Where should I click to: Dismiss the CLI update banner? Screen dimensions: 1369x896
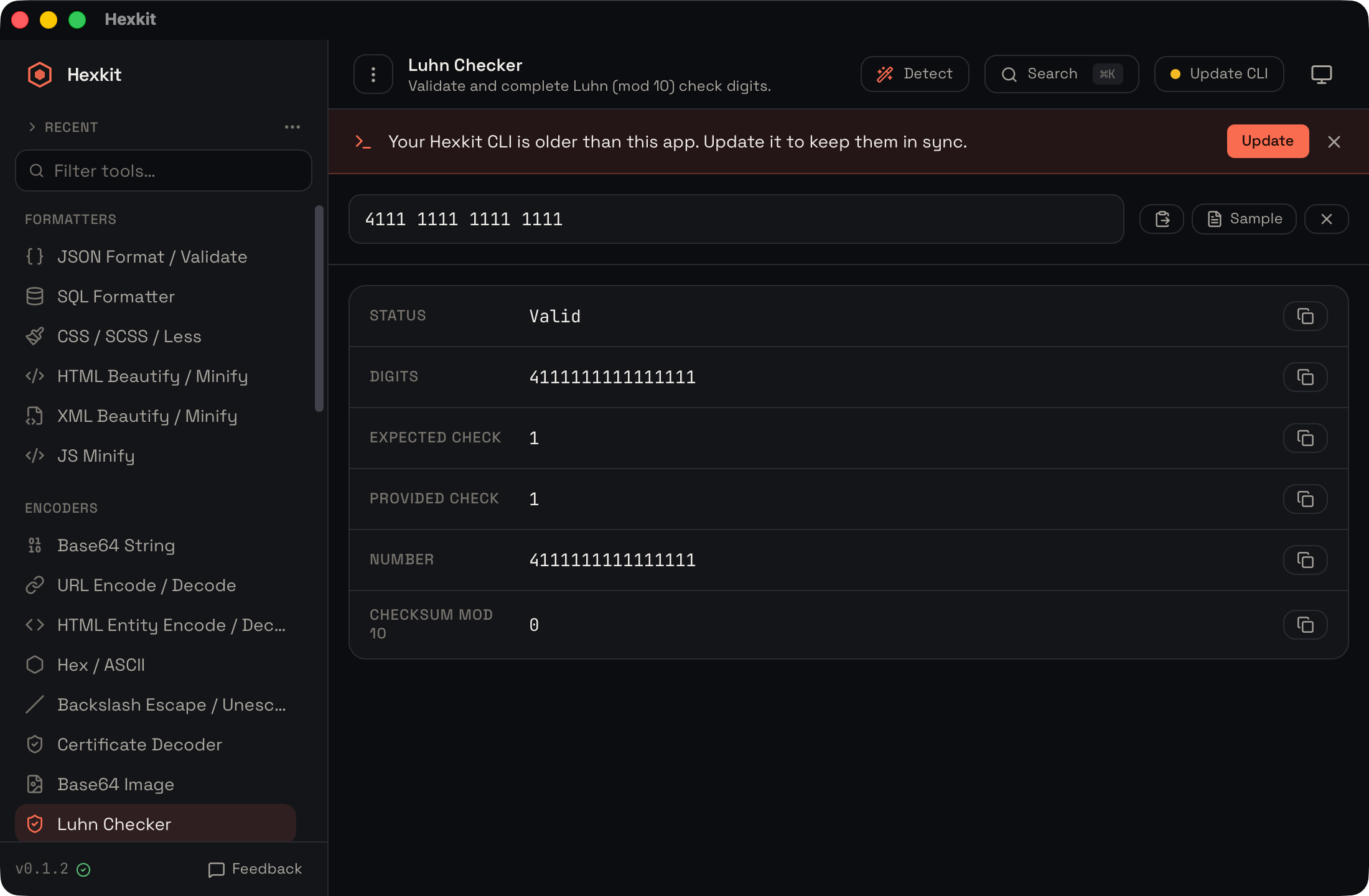point(1334,142)
